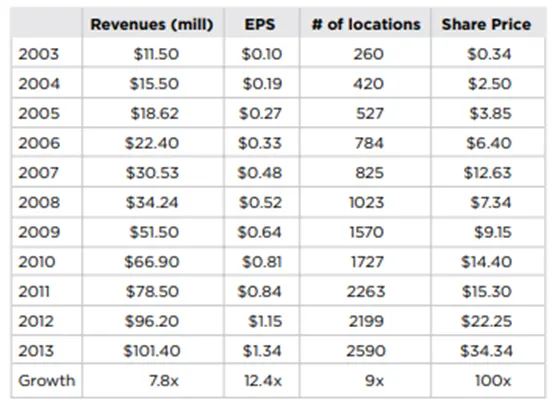Viewport: 552px width, 400px height.
Task: Click locations count '527'
Action: (x=370, y=113)
